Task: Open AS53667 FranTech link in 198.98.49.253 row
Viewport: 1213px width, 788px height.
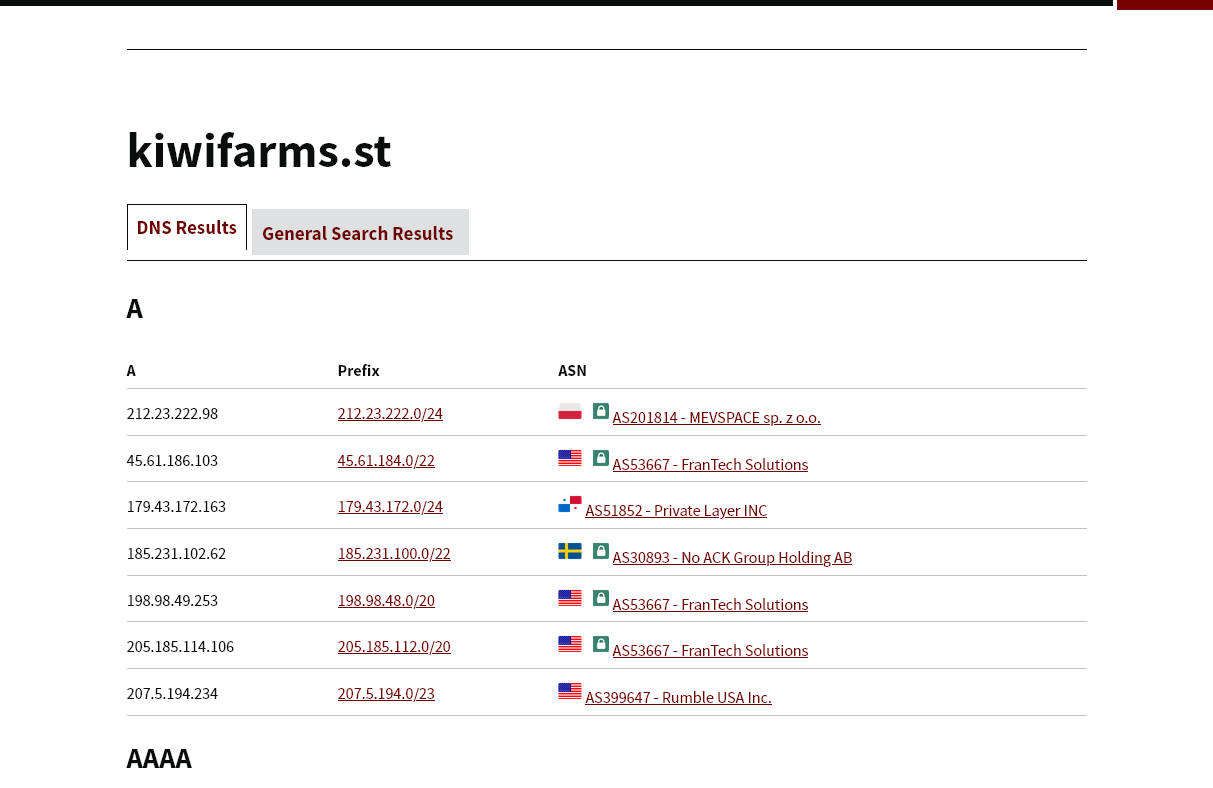Action: coord(710,604)
